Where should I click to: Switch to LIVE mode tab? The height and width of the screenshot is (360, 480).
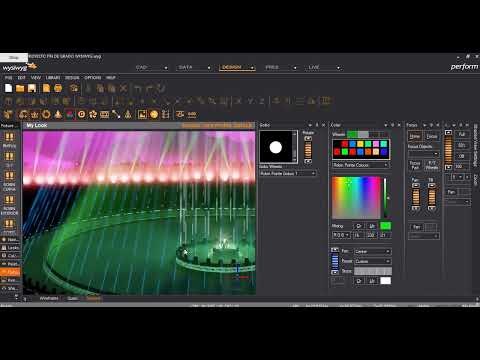pos(314,67)
